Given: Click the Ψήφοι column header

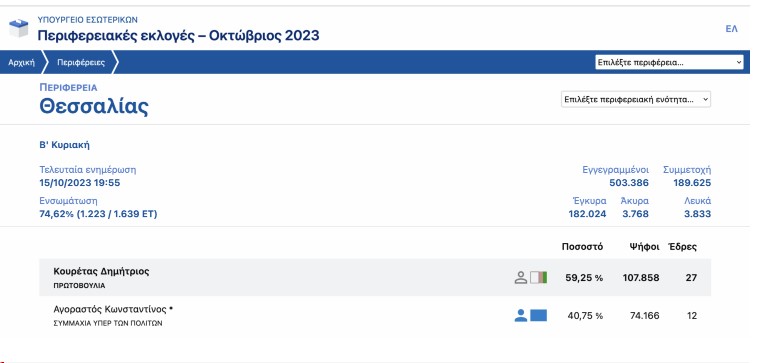Looking at the screenshot, I should click(x=645, y=247).
